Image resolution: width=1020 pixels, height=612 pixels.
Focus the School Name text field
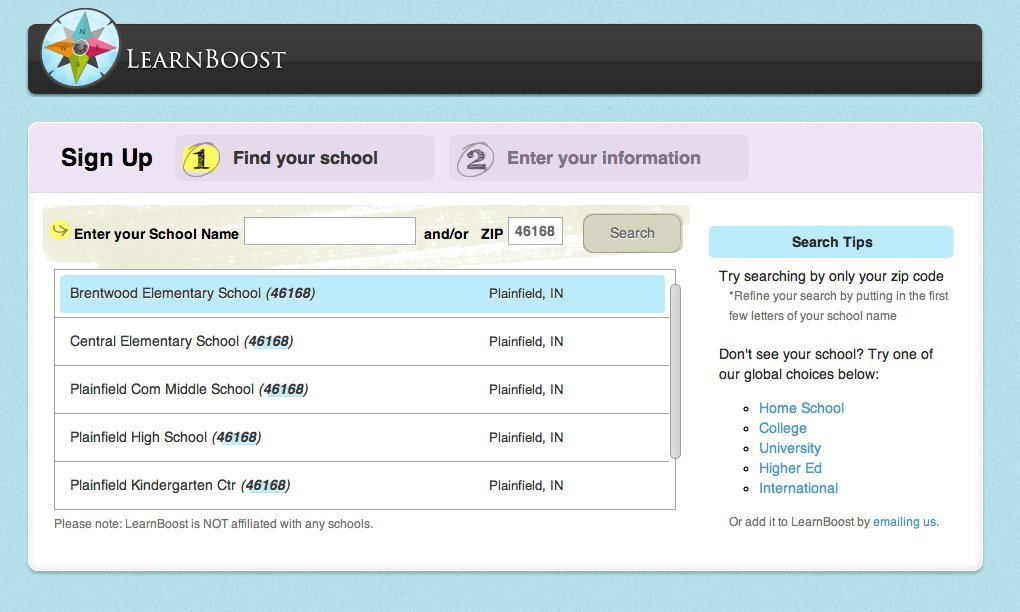coord(330,232)
